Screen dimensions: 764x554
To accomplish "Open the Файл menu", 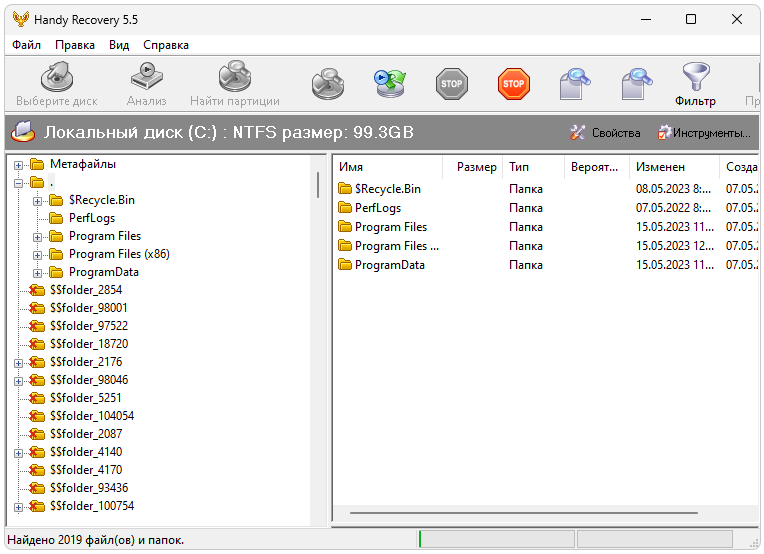I will [x=26, y=45].
